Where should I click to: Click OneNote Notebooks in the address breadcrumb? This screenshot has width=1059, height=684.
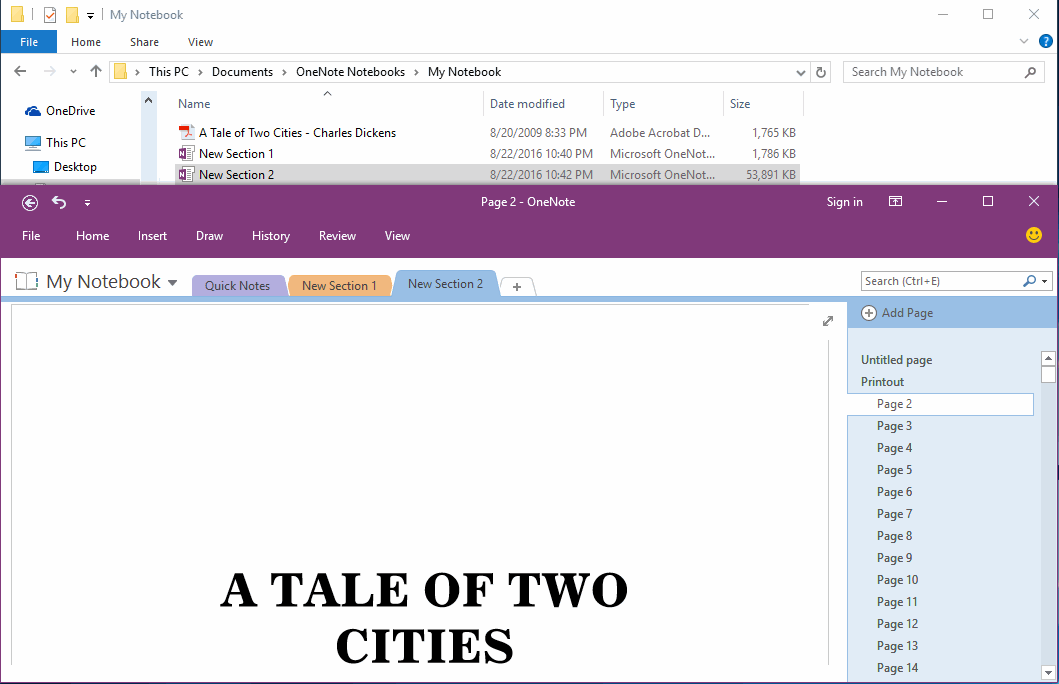(x=351, y=72)
